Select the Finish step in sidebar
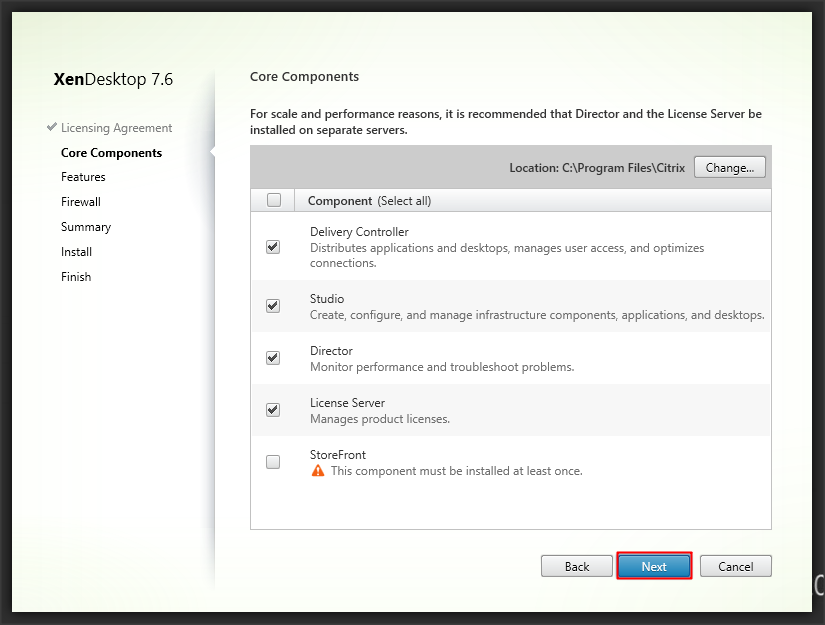Viewport: 825px width, 625px height. (x=76, y=277)
